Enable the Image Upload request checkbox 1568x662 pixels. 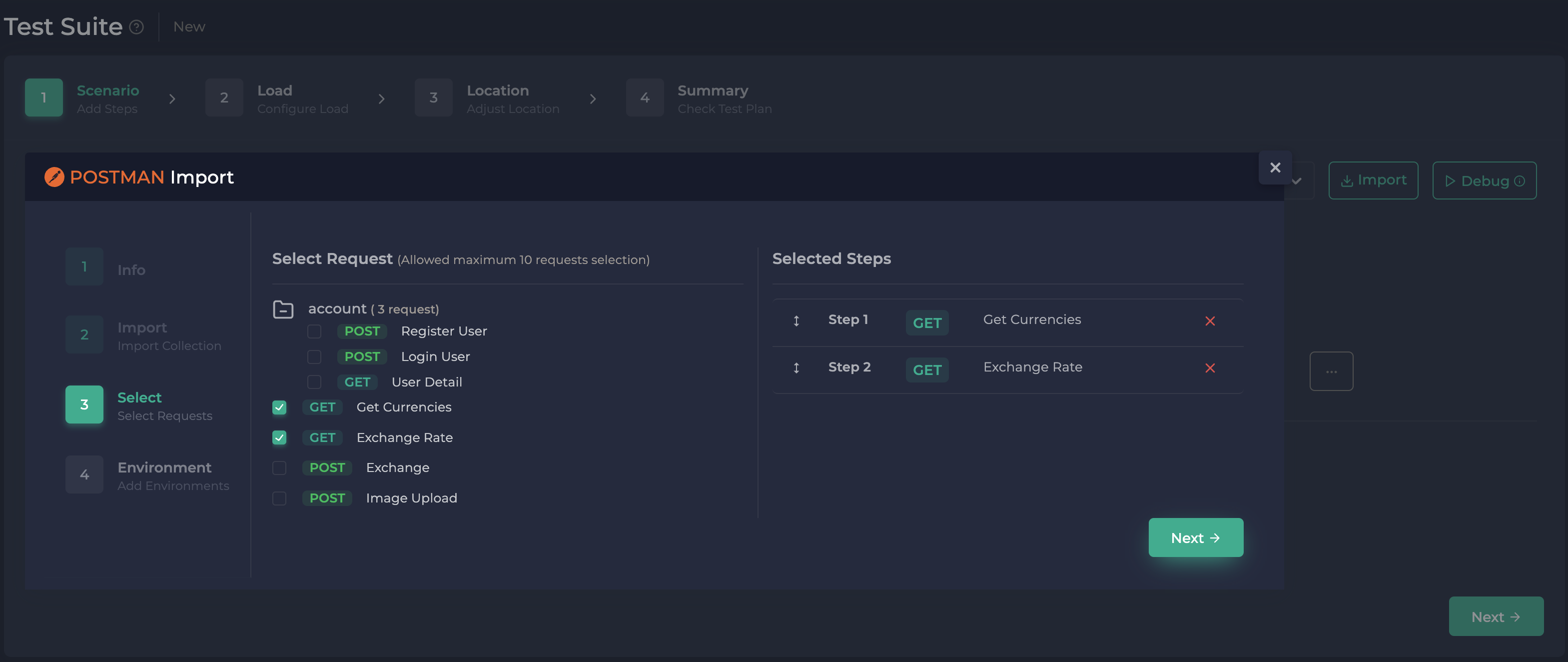pos(279,498)
